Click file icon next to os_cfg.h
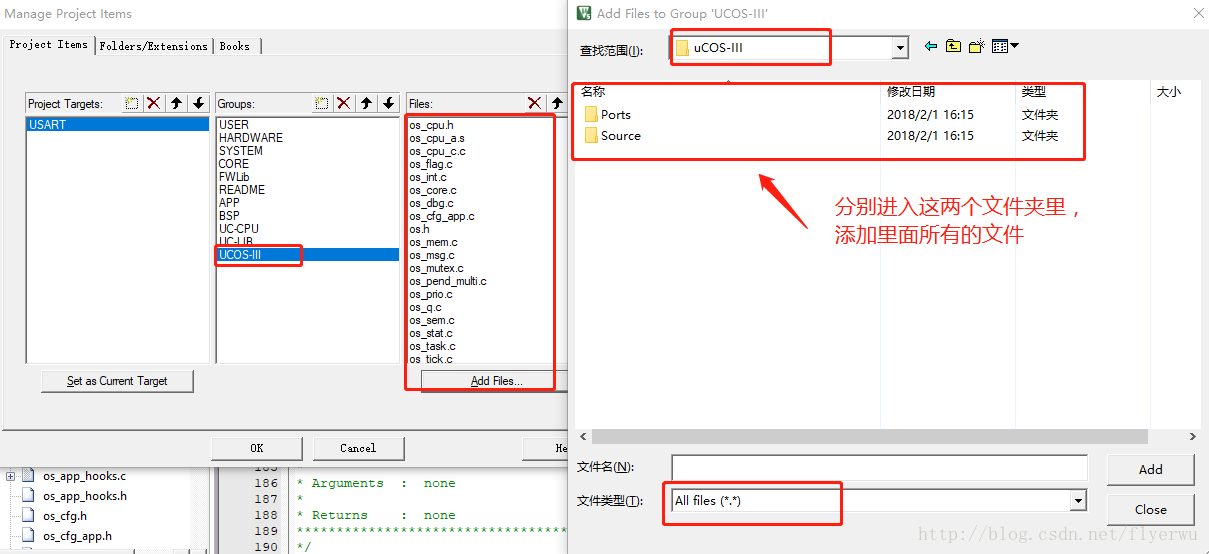 tap(28, 516)
